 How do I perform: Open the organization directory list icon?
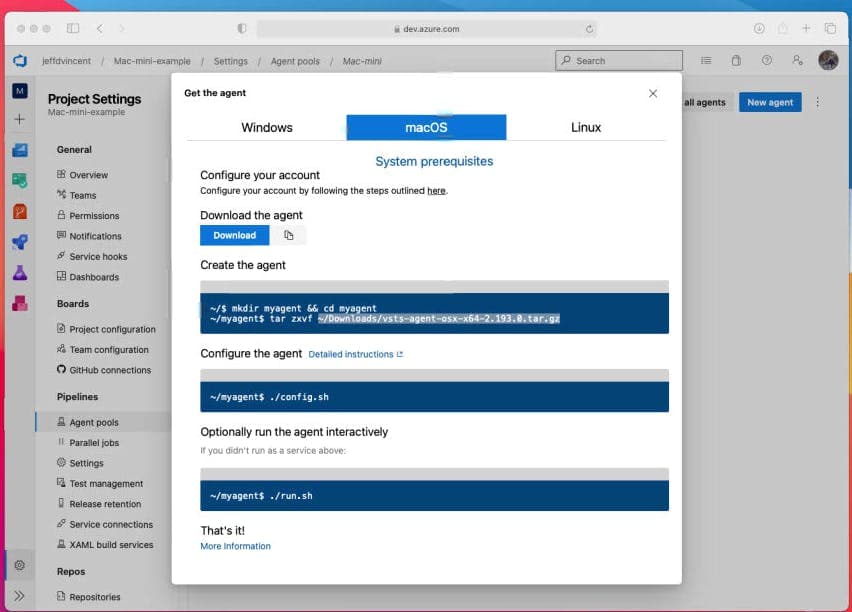[x=708, y=61]
